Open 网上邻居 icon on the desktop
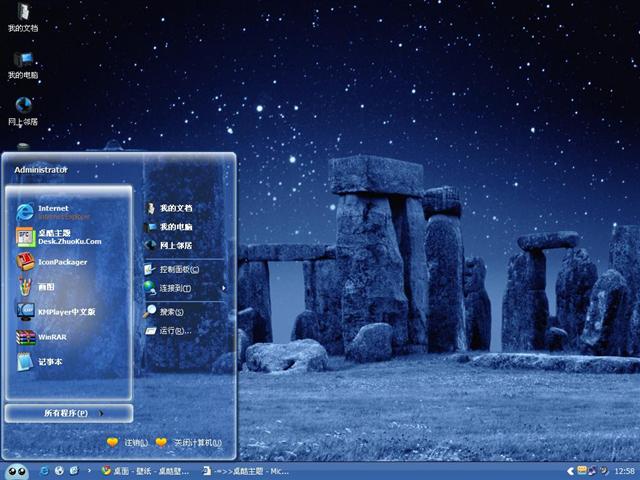The height and width of the screenshot is (480, 640). coord(23,111)
